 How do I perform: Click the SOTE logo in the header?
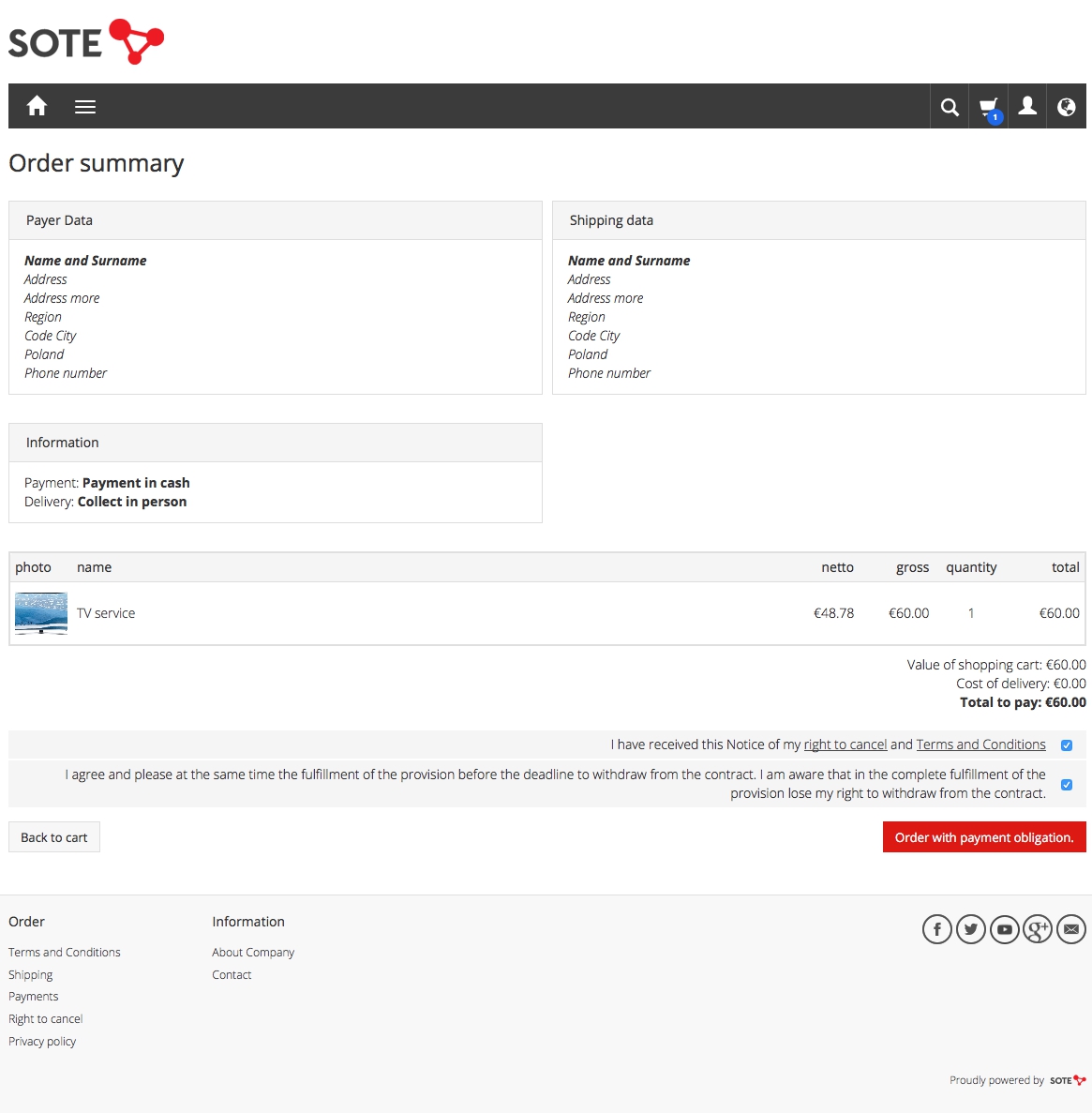86,42
